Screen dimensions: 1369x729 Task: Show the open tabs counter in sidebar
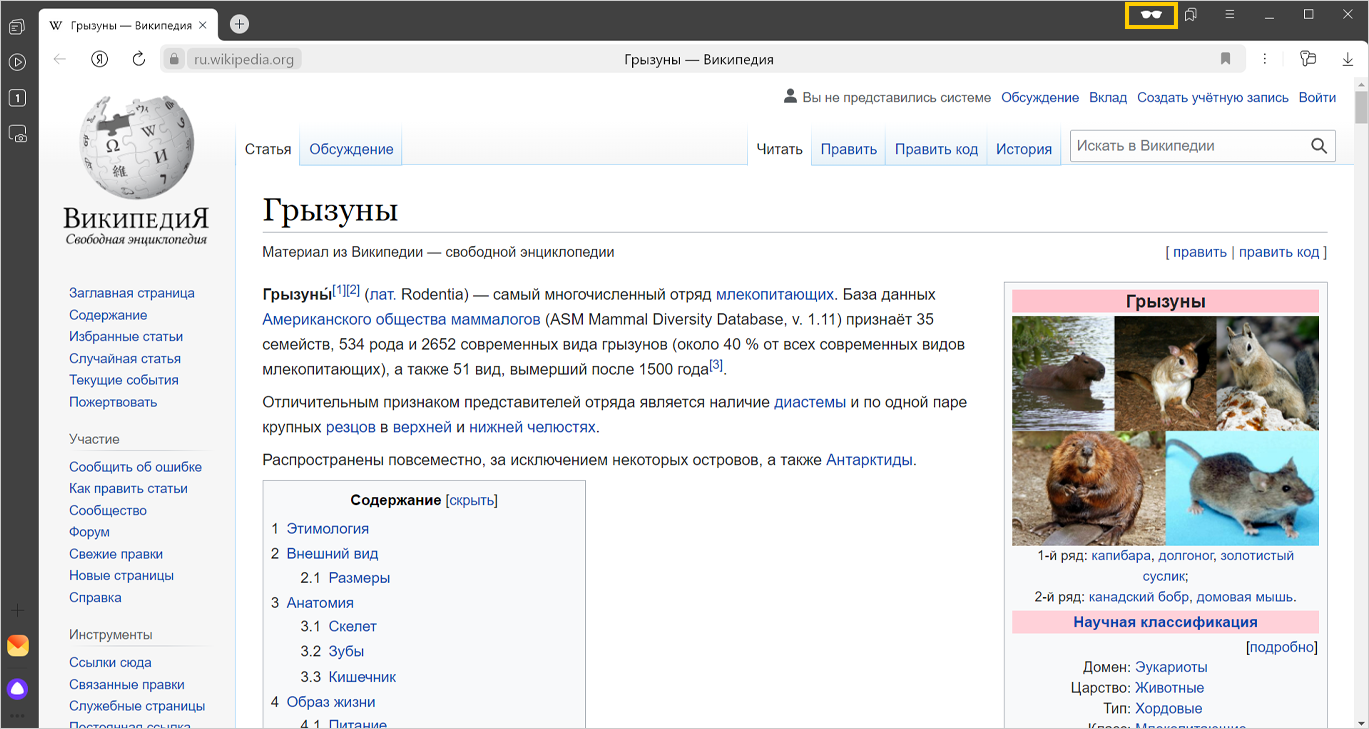pyautogui.click(x=17, y=98)
